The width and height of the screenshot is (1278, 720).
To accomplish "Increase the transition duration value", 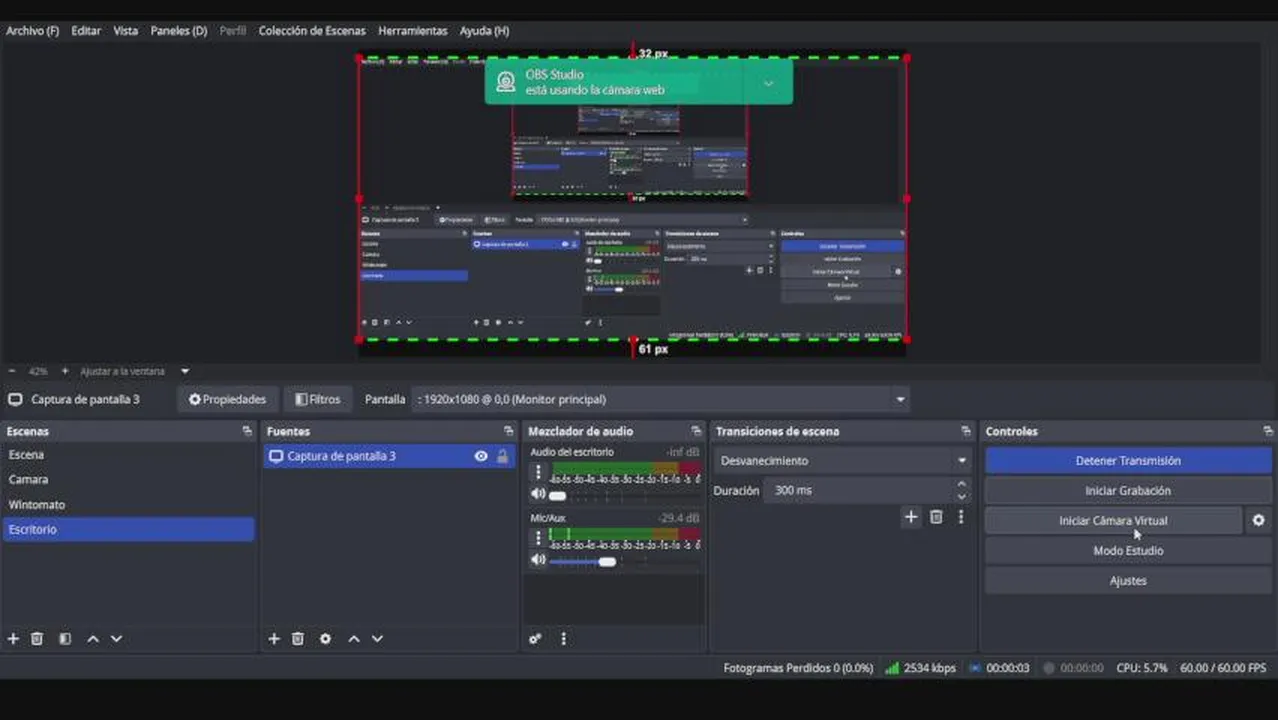I will 961,485.
